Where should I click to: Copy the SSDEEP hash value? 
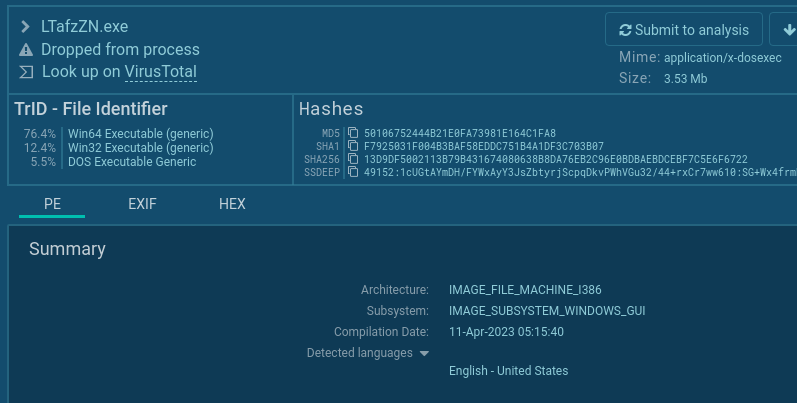353,172
